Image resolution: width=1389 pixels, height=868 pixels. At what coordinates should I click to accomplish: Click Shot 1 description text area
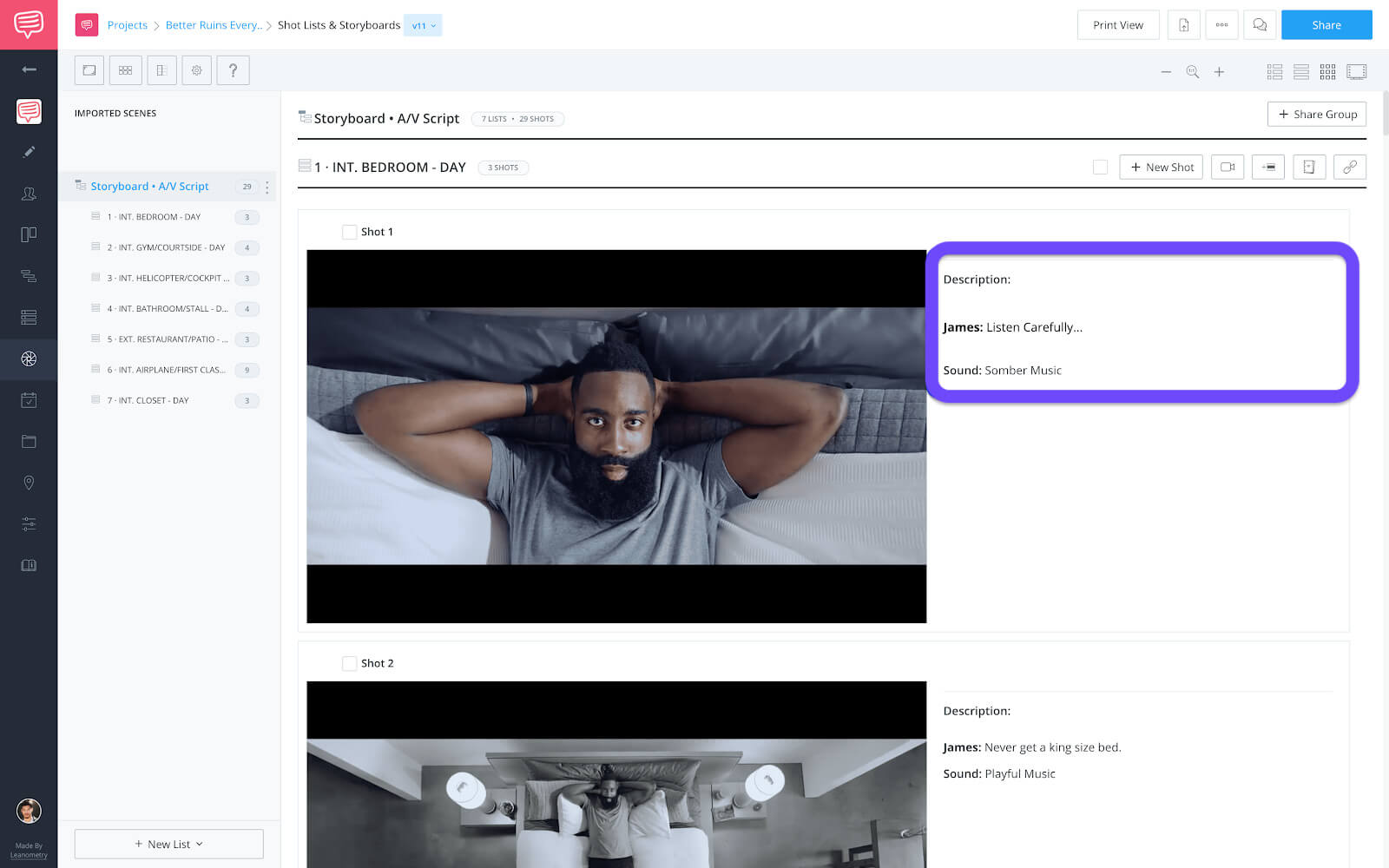(1142, 324)
